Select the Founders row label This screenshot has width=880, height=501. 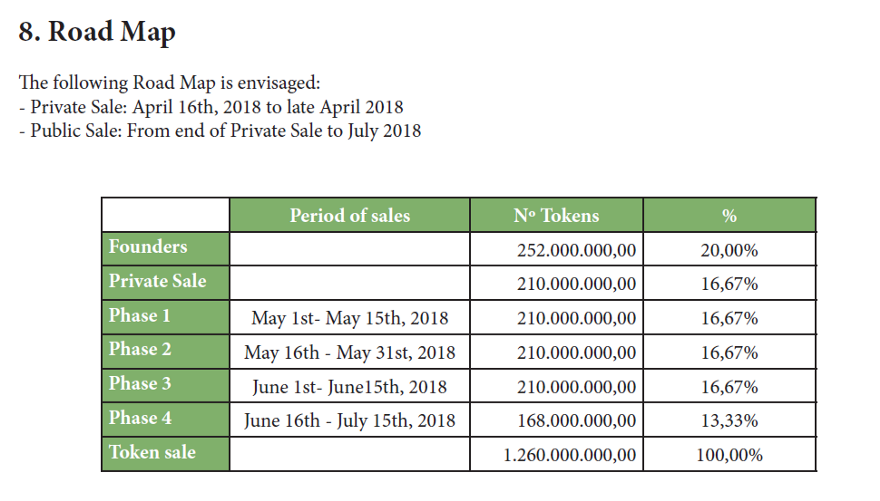(148, 247)
